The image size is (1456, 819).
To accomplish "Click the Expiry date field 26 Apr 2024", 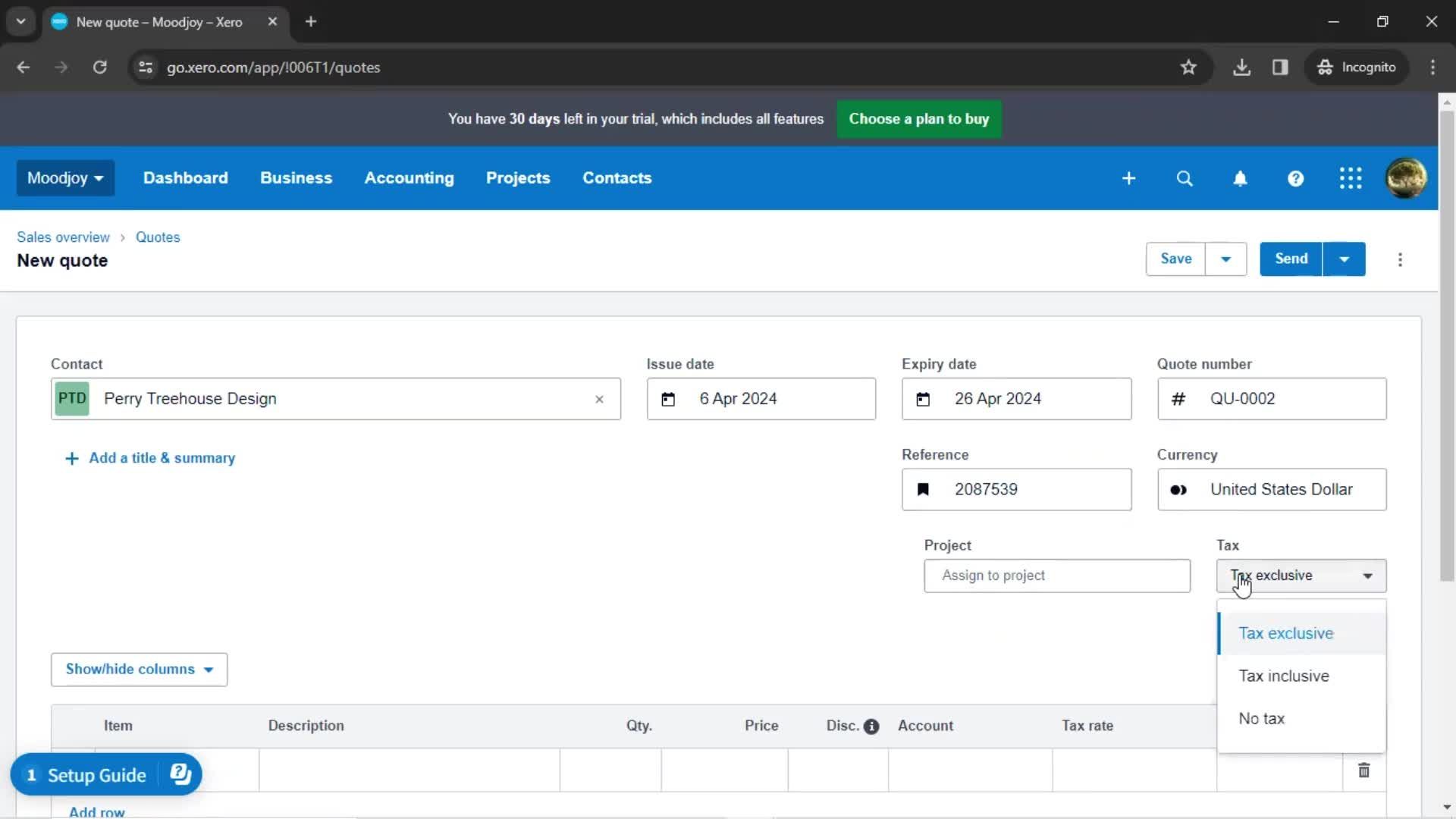I will [1017, 399].
